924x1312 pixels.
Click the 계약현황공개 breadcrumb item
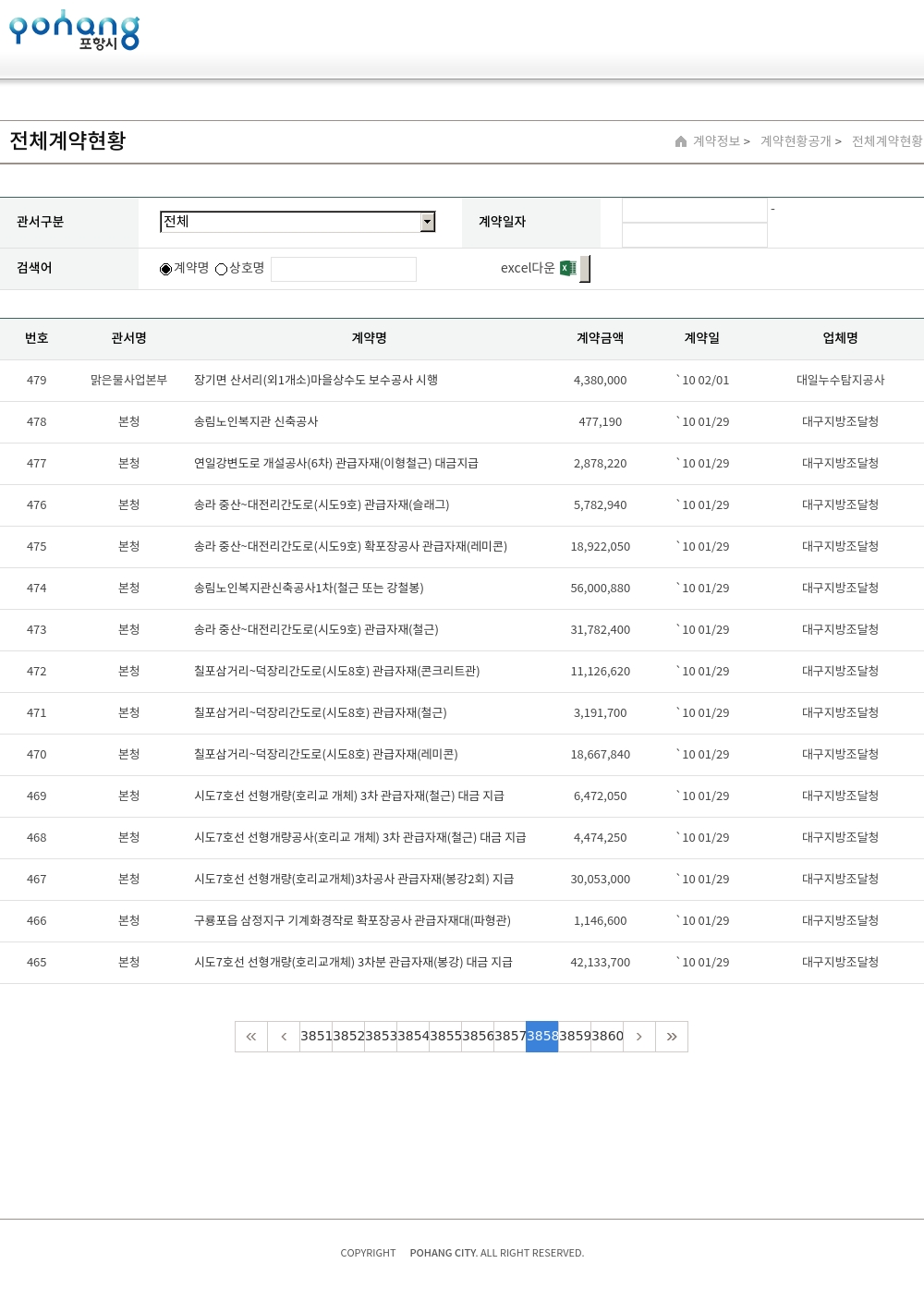pyautogui.click(x=796, y=141)
